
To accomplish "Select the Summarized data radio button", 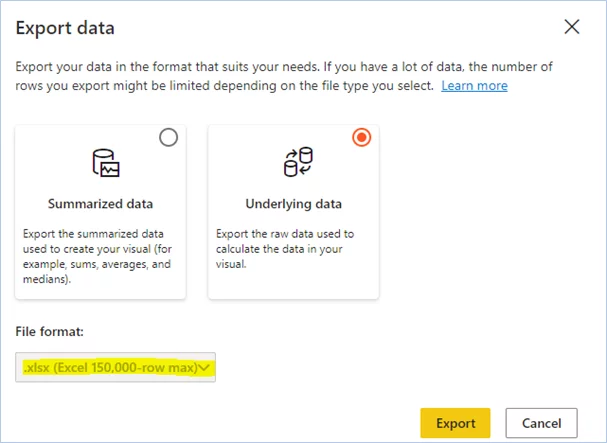I will coord(169,138).
